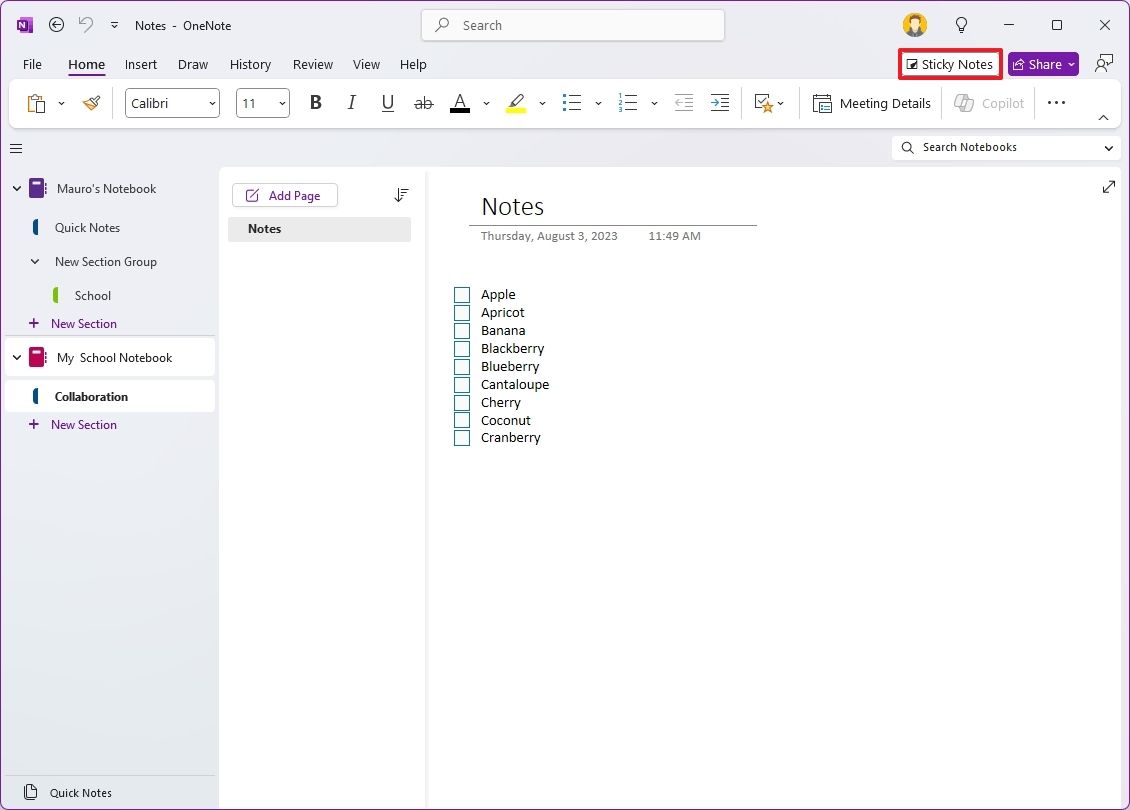The height and width of the screenshot is (810, 1130).
Task: Select the Format Painter tool
Action: coord(91,102)
